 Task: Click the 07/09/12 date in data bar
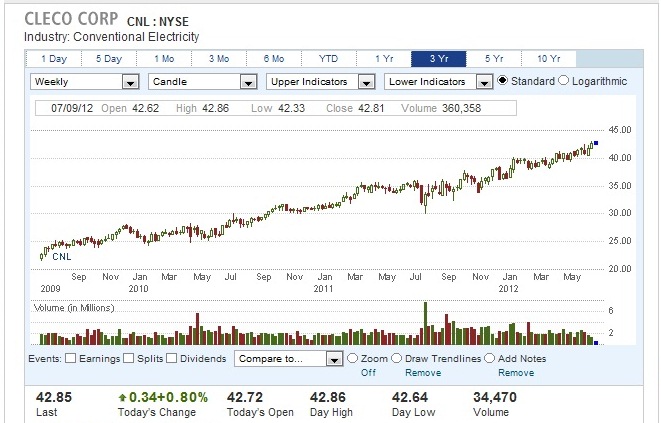click(72, 108)
